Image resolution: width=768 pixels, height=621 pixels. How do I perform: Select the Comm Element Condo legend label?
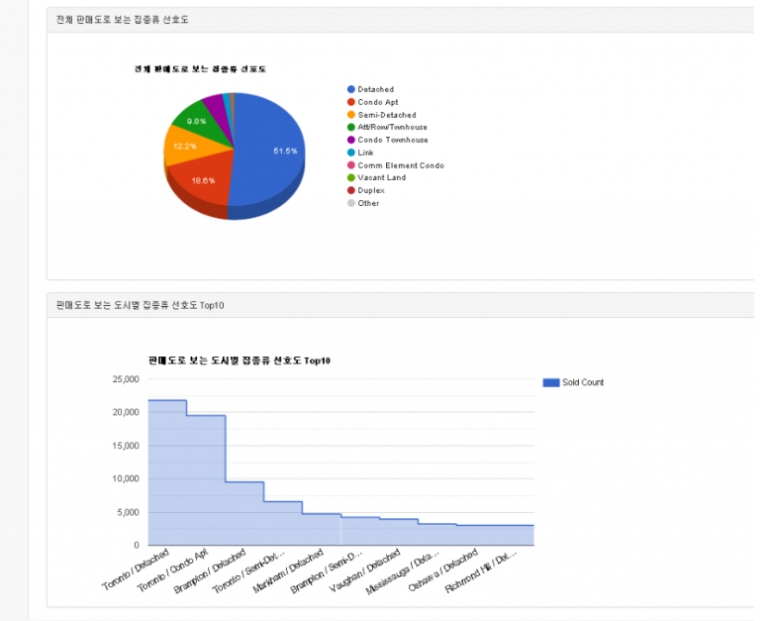click(x=400, y=165)
